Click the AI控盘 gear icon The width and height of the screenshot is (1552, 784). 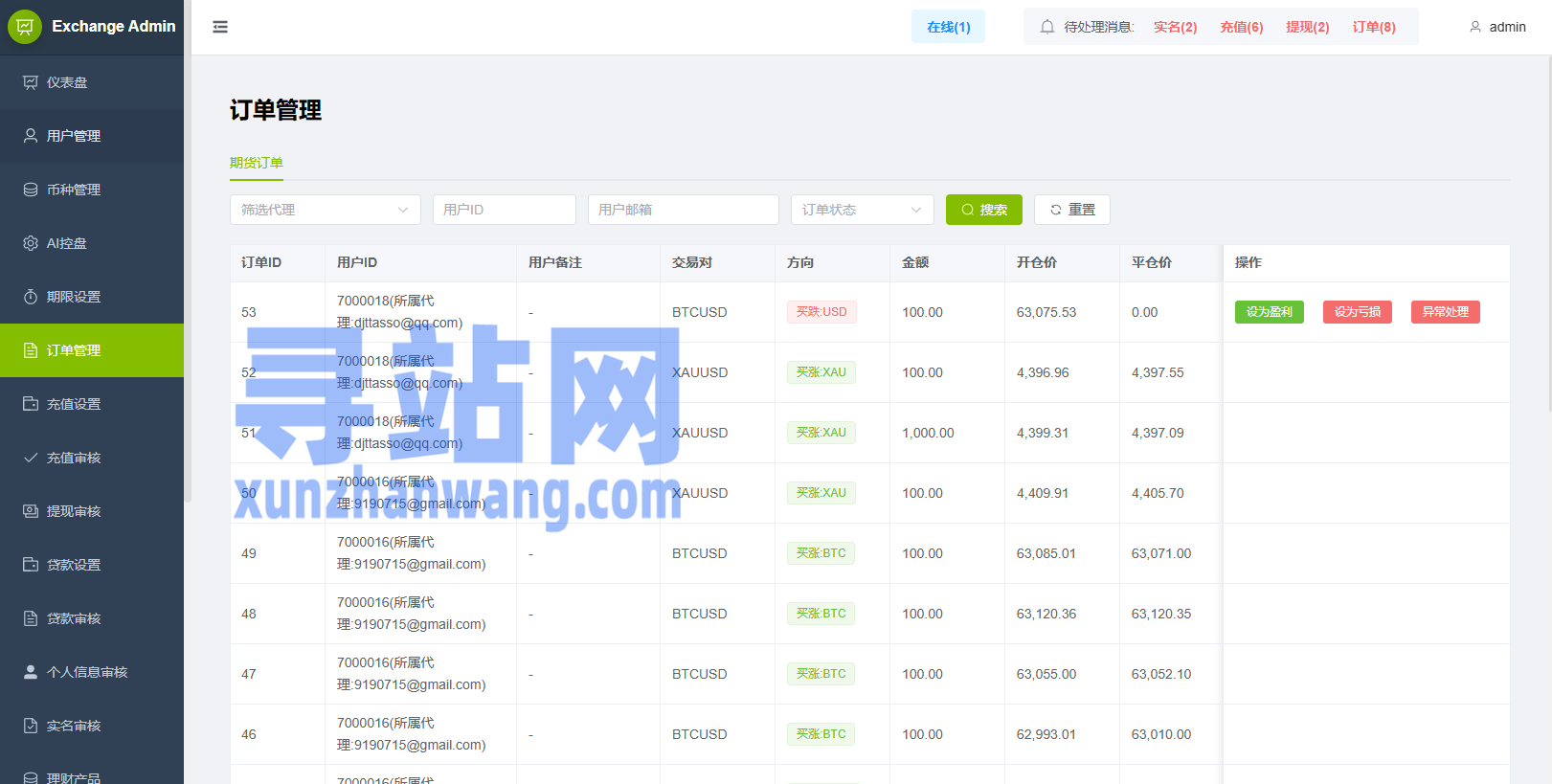pos(31,243)
